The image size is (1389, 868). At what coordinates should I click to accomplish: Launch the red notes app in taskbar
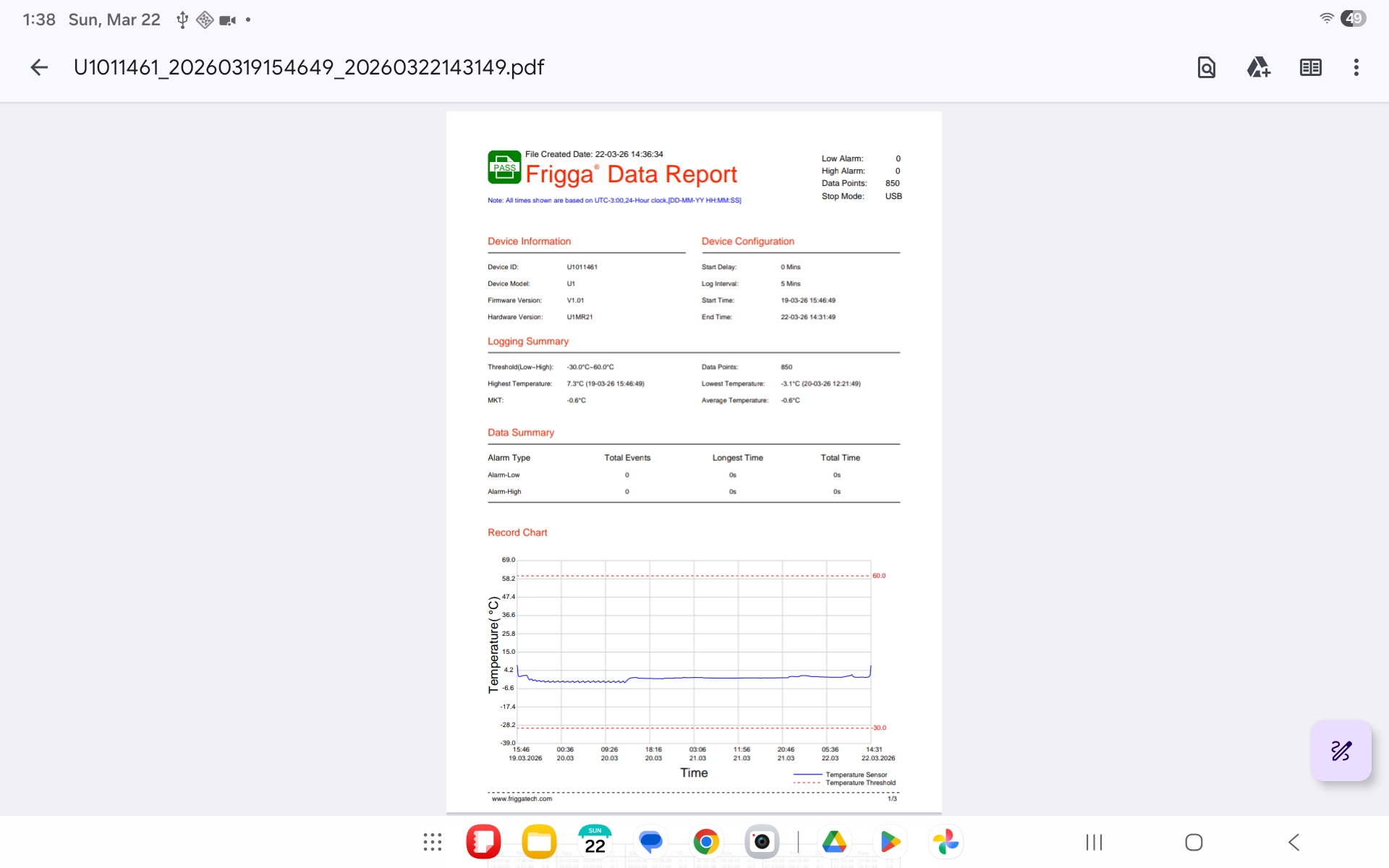point(483,842)
